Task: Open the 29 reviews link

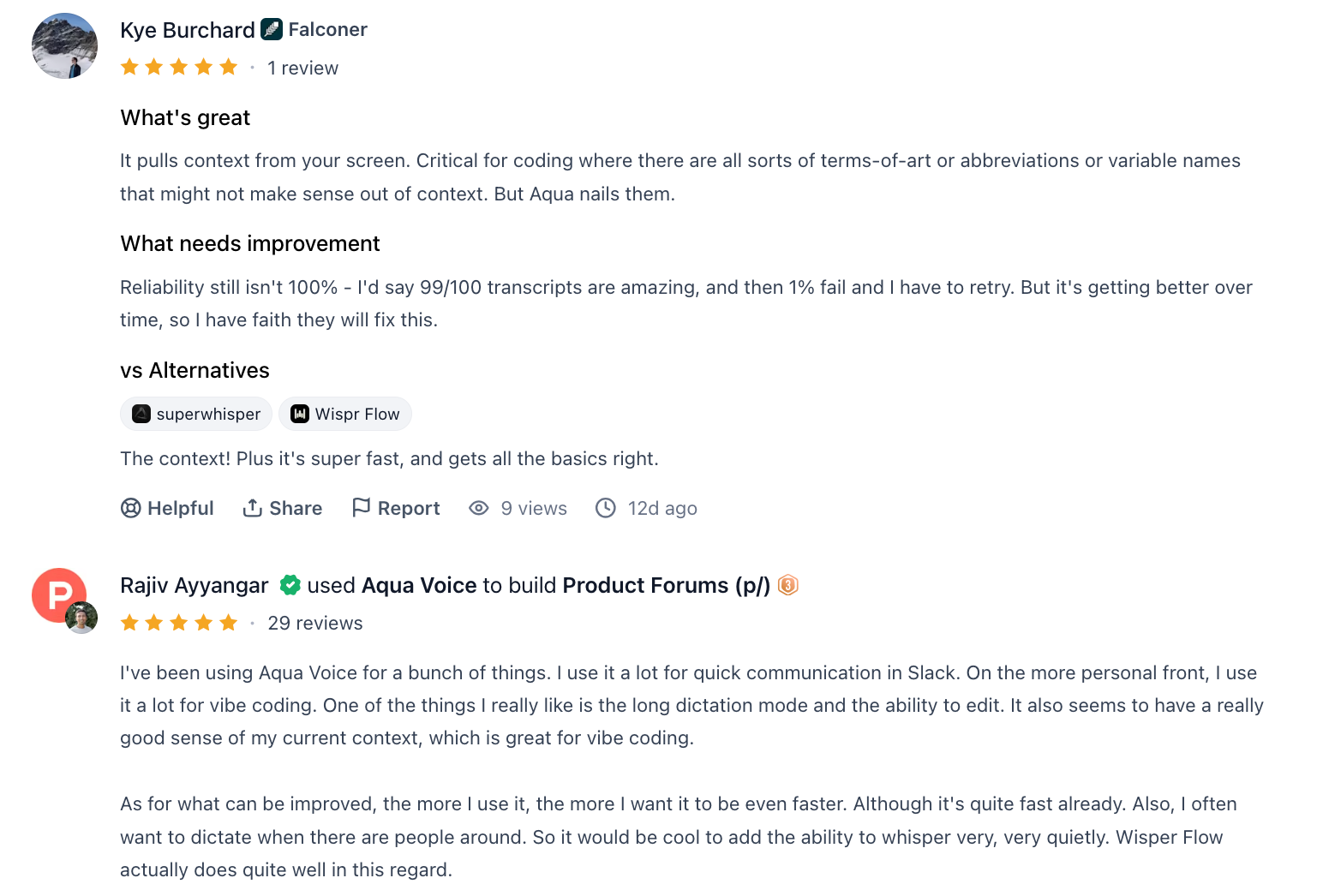Action: coord(314,623)
